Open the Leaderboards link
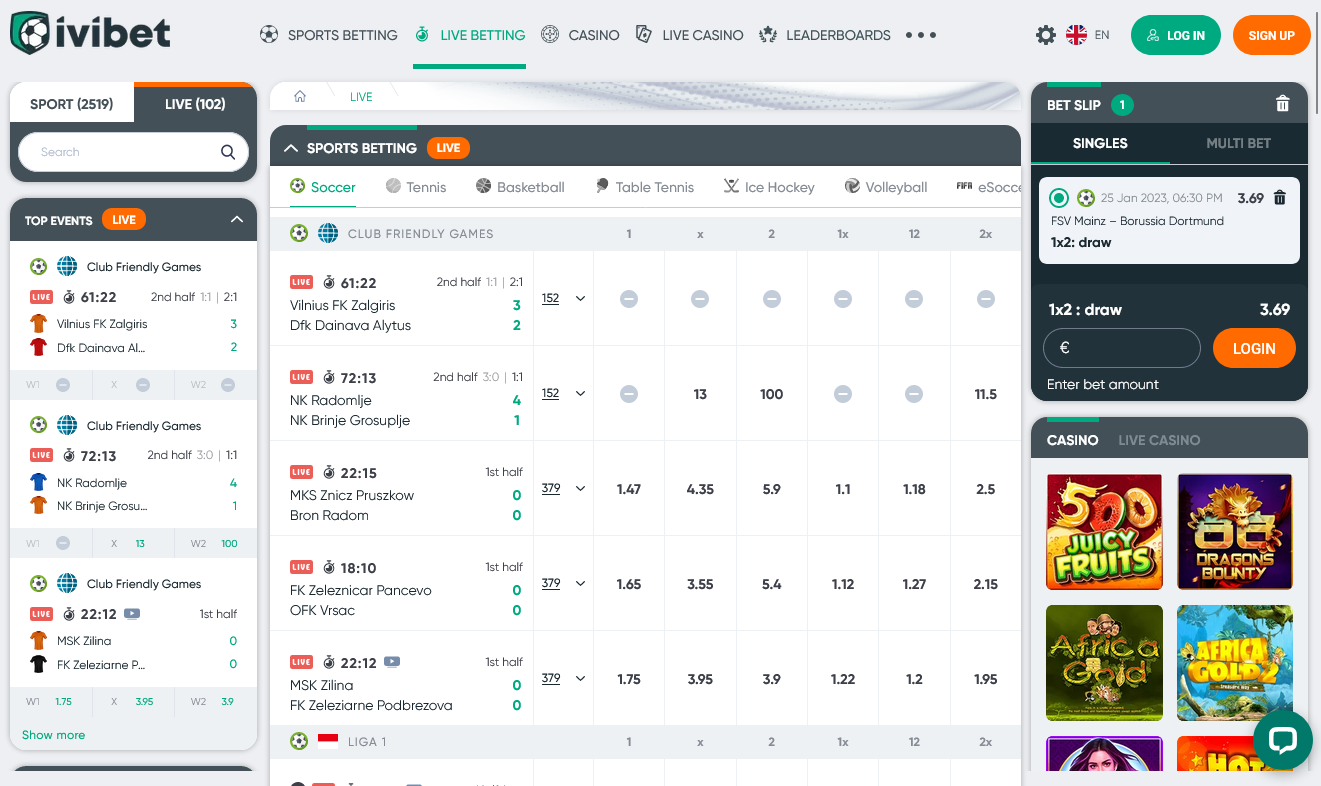Screen dimensions: 1321x786 824,35
